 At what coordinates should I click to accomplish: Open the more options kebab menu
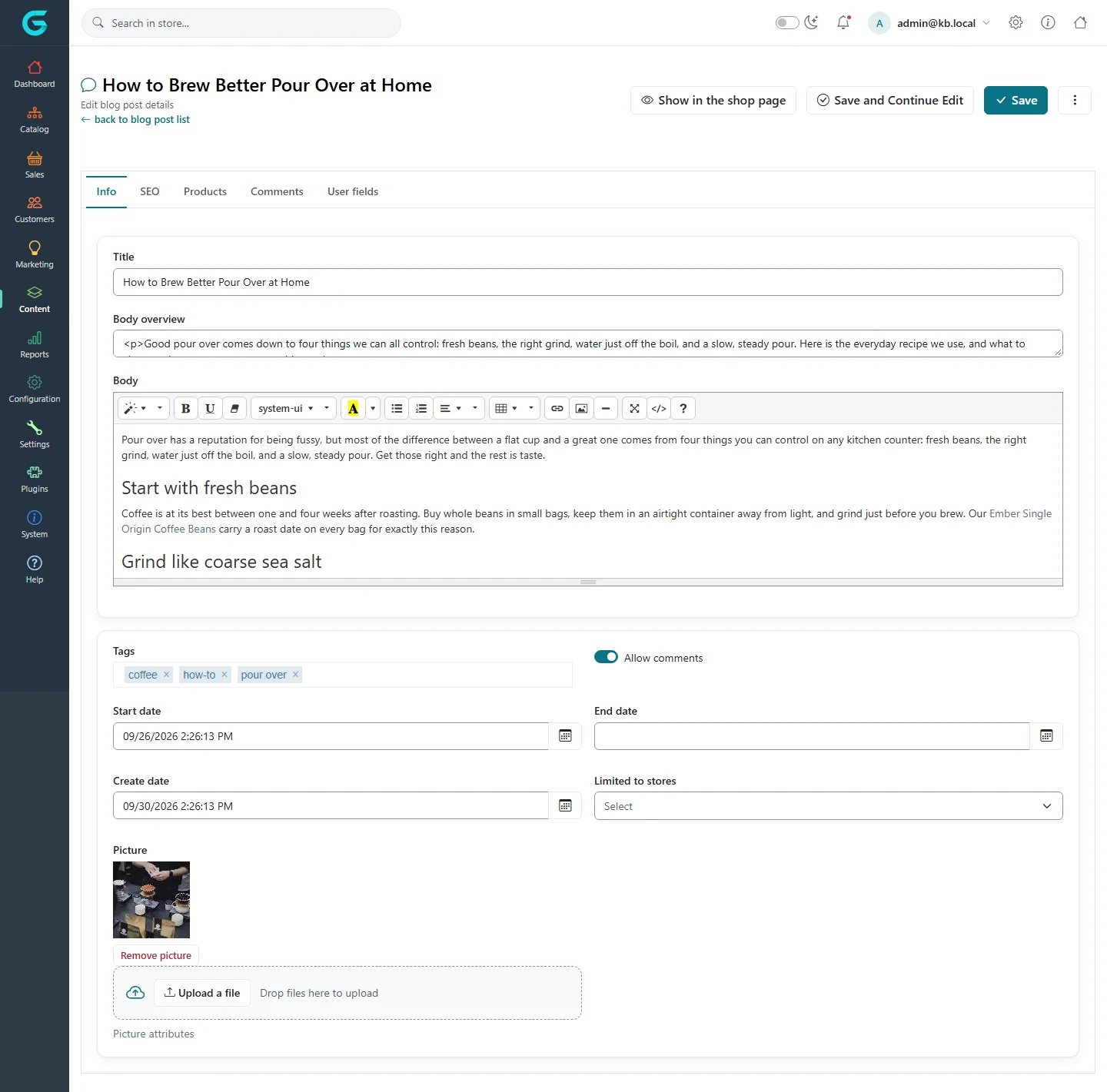click(x=1075, y=101)
